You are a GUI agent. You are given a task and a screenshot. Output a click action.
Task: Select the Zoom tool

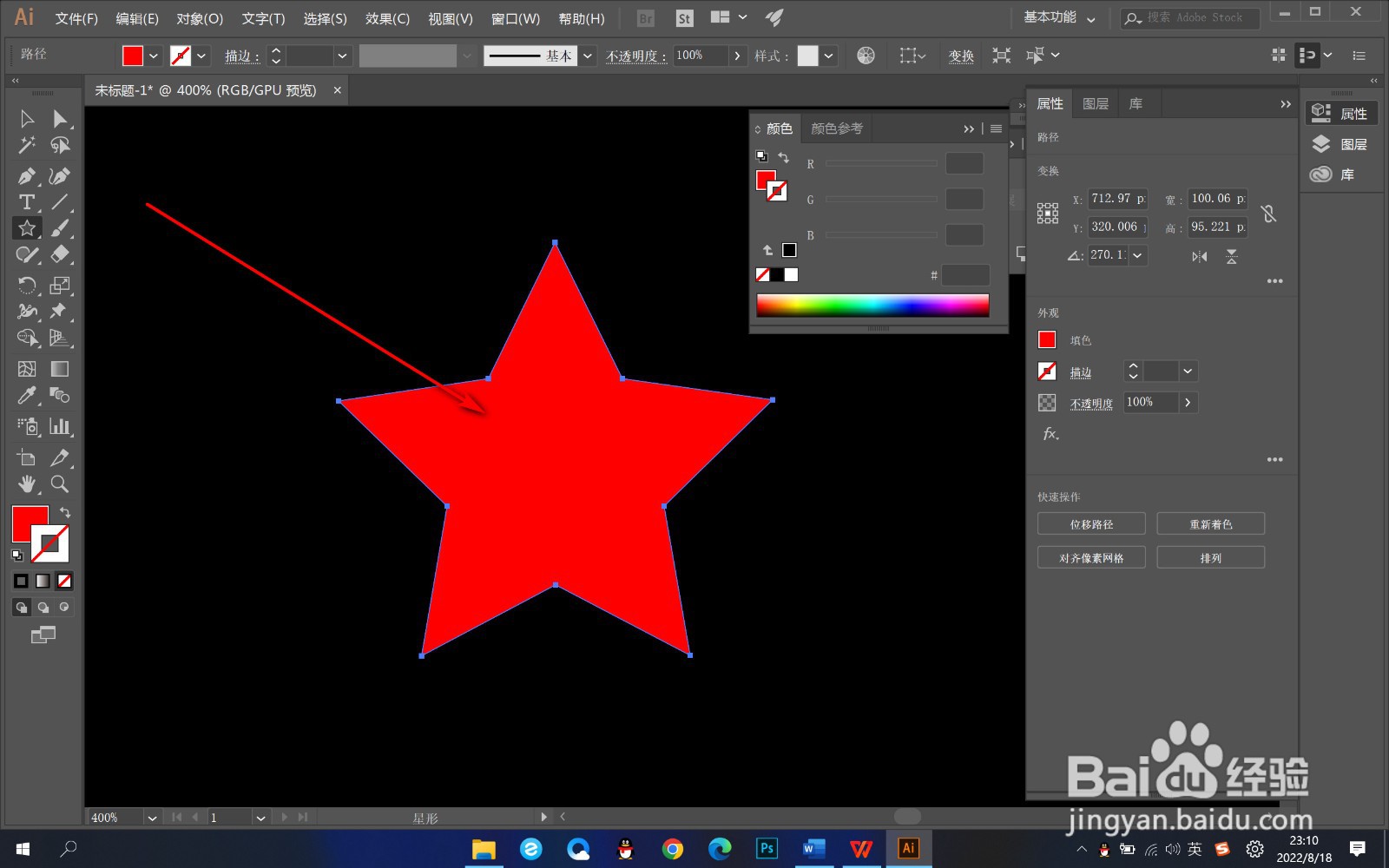59,484
